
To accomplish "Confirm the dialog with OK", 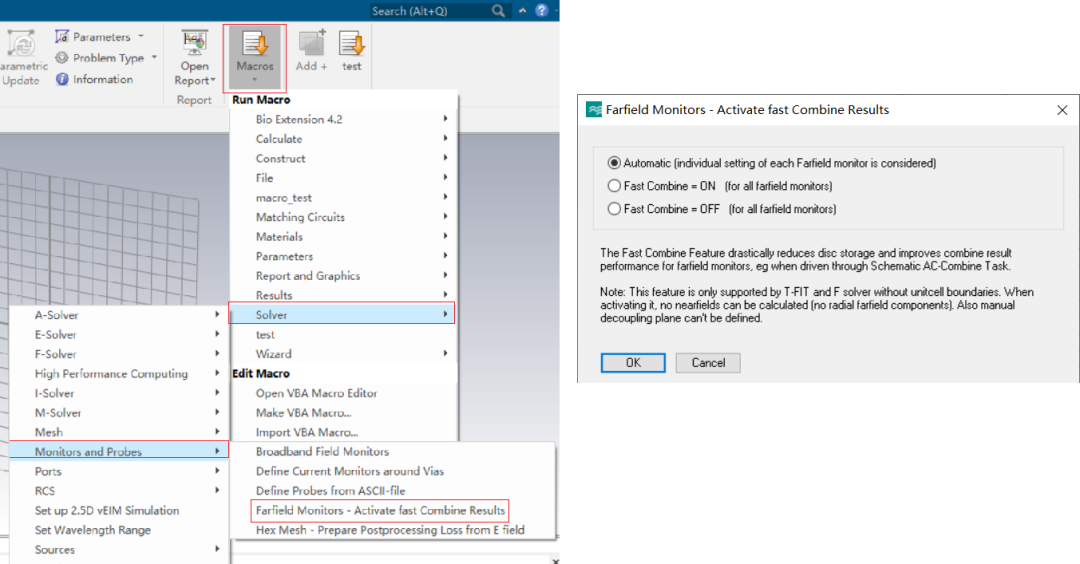I will click(633, 363).
